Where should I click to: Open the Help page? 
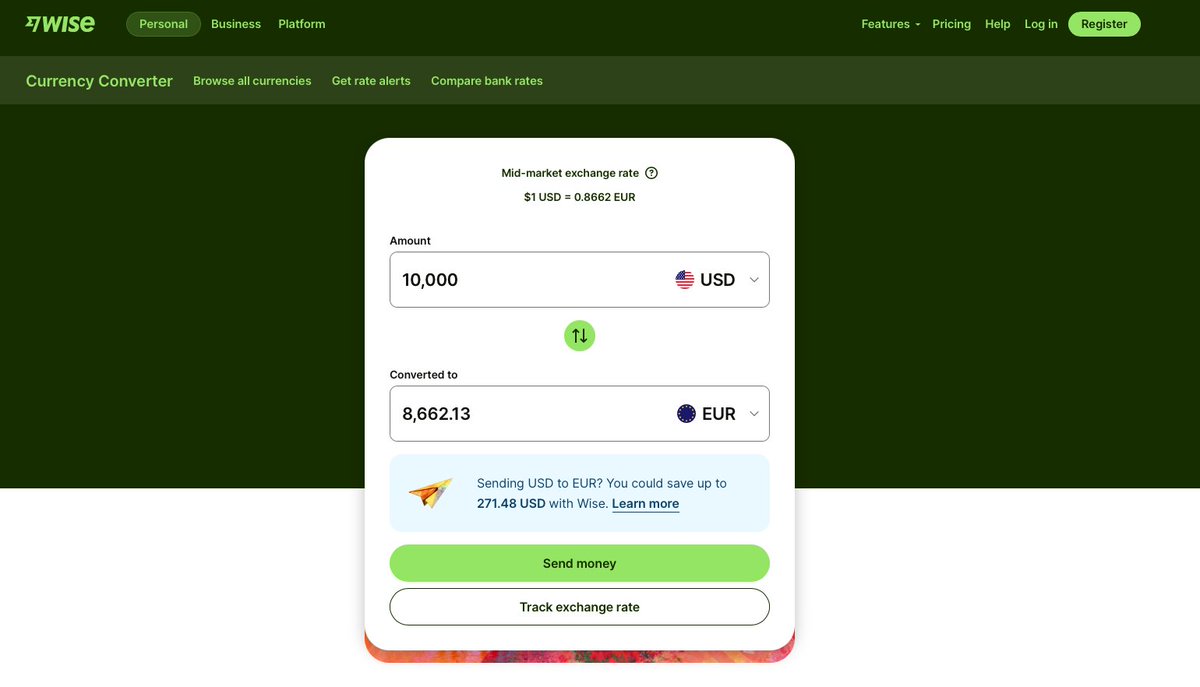[998, 24]
